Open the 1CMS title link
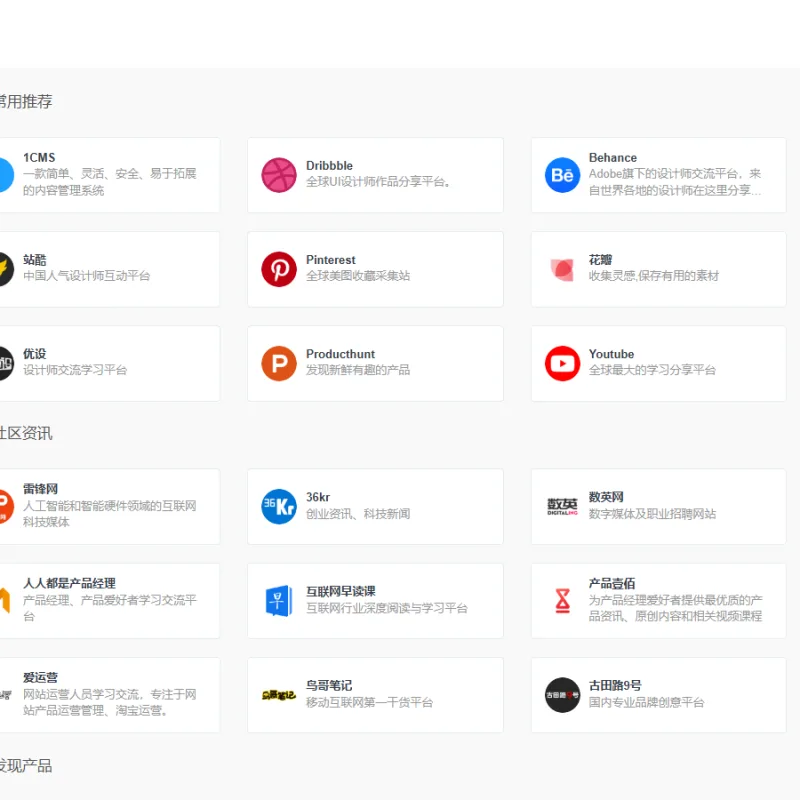 coord(39,158)
